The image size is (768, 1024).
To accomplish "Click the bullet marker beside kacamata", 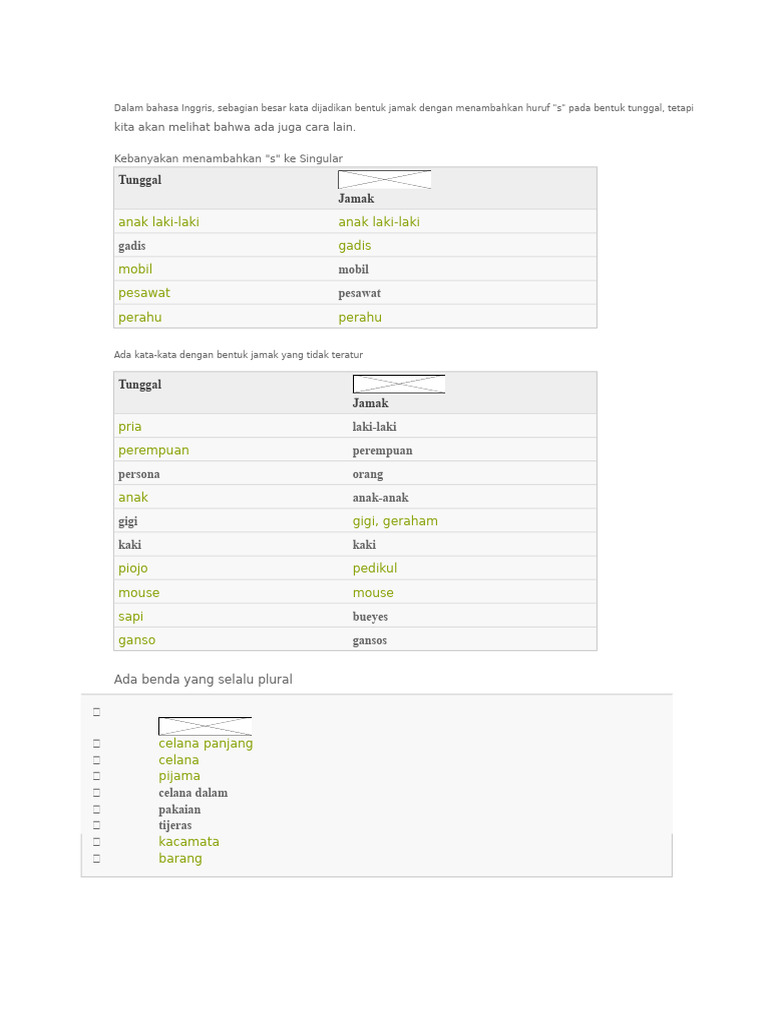I will (97, 842).
